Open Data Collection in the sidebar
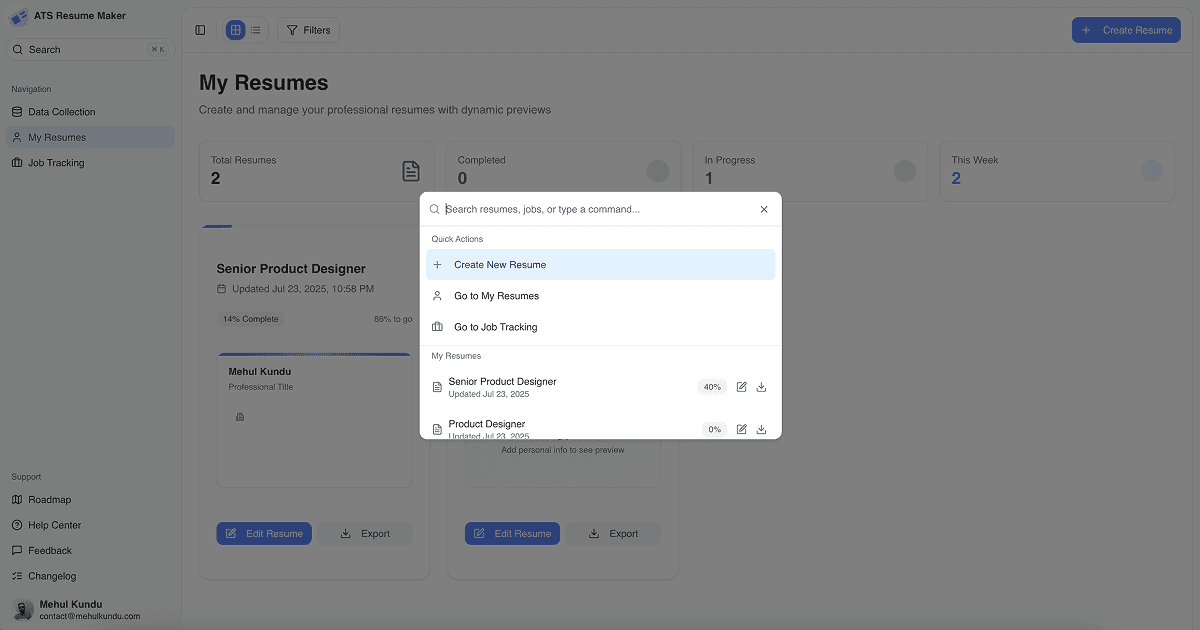 [x=62, y=112]
